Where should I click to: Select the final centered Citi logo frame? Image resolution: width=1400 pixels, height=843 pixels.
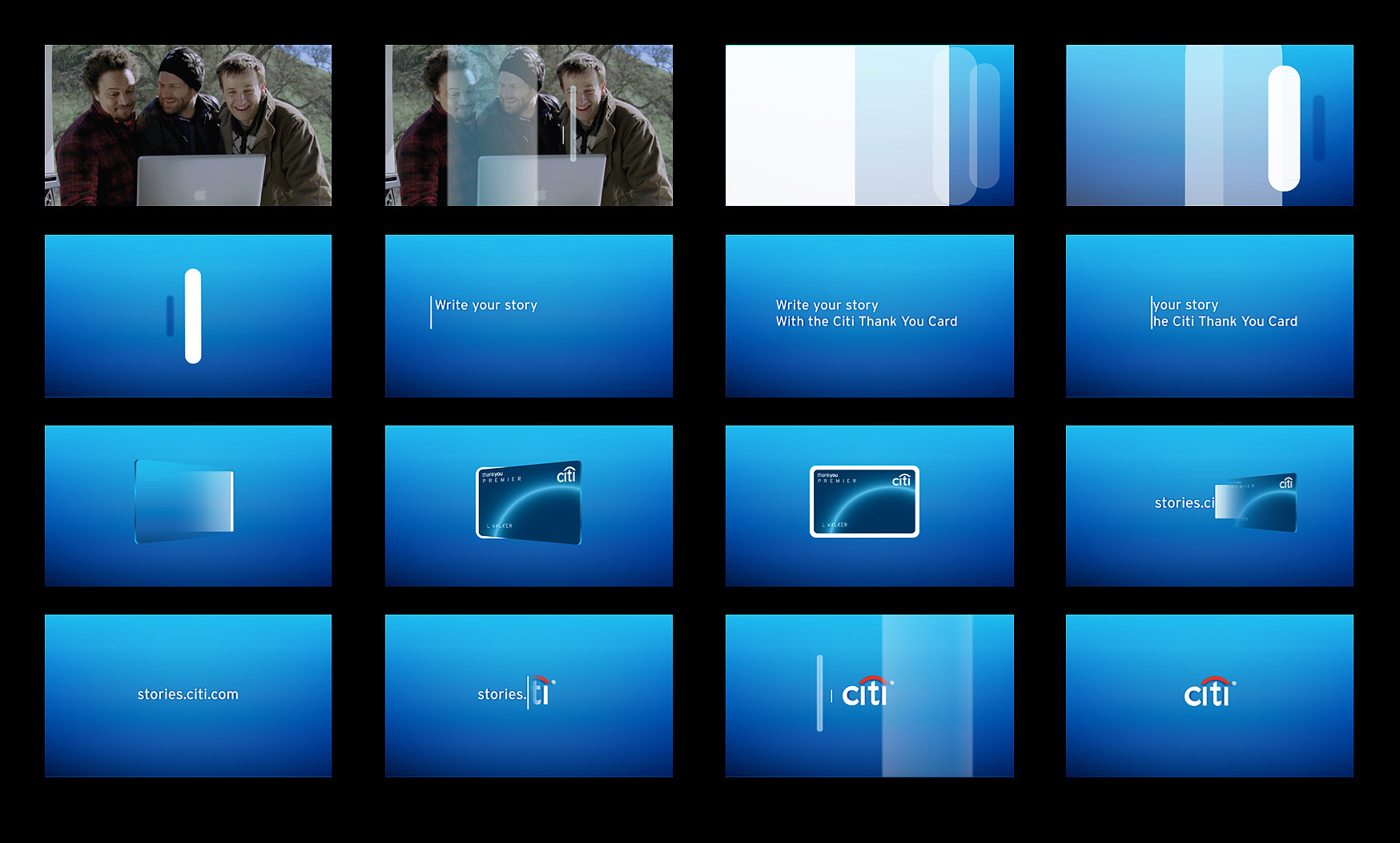(1209, 696)
